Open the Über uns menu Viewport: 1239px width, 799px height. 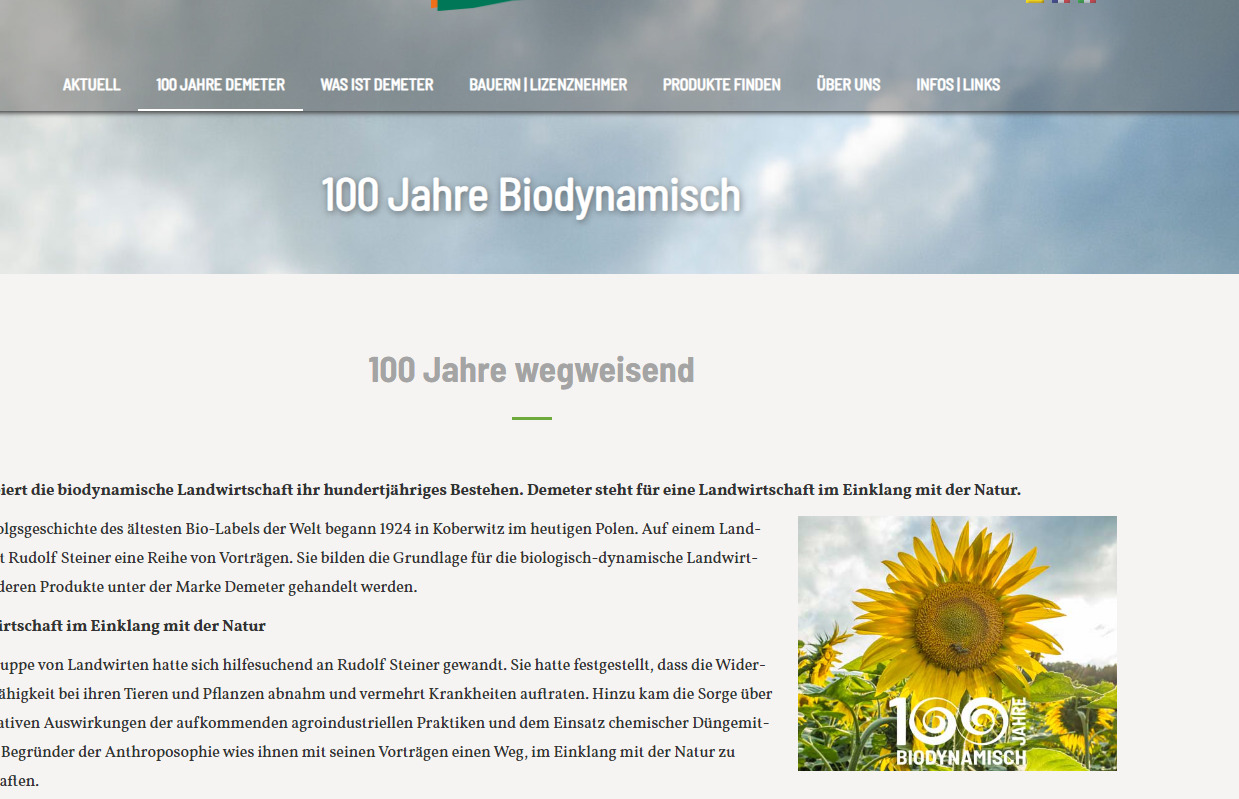[848, 85]
